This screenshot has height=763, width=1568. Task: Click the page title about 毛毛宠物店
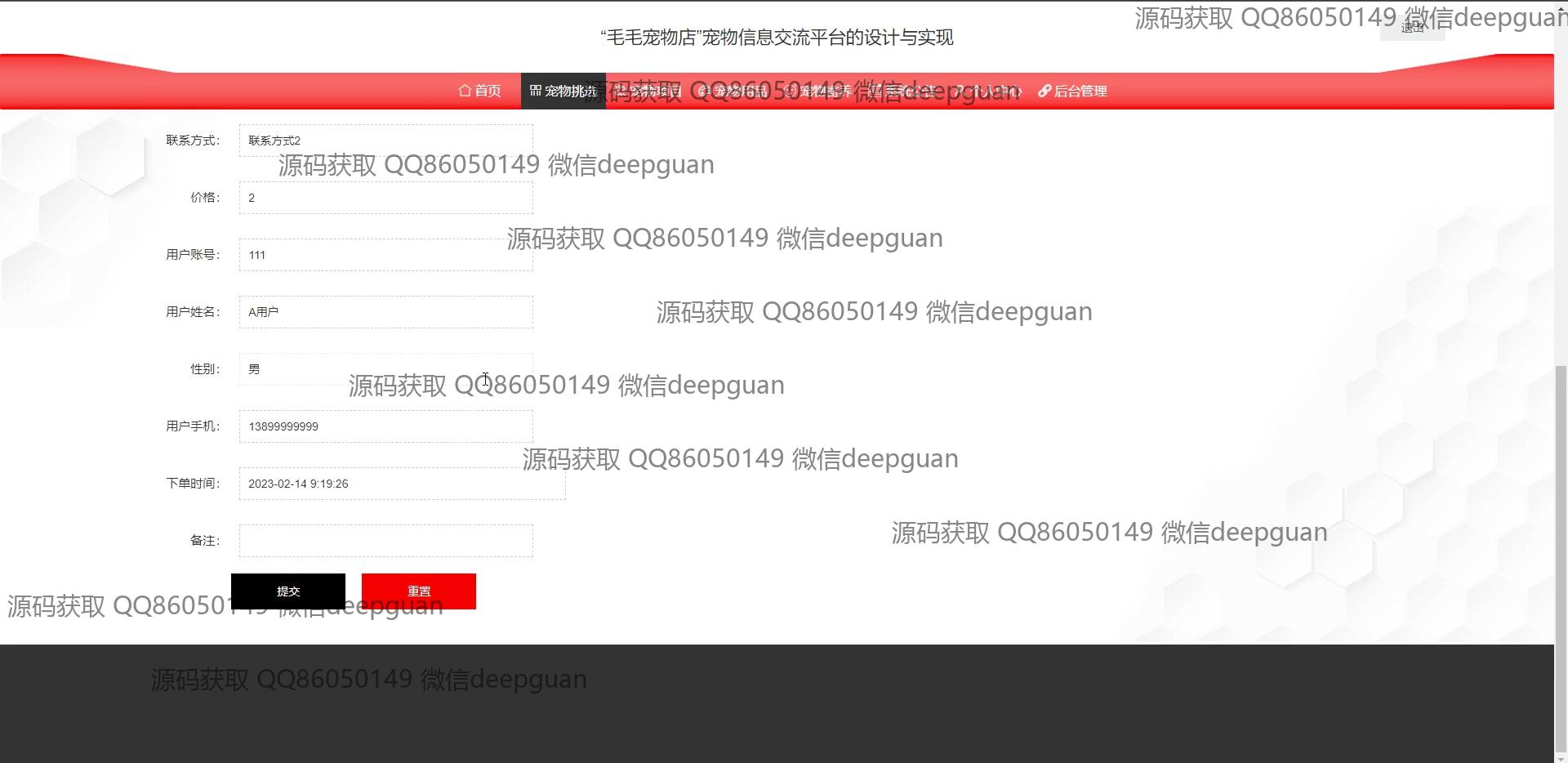[777, 38]
